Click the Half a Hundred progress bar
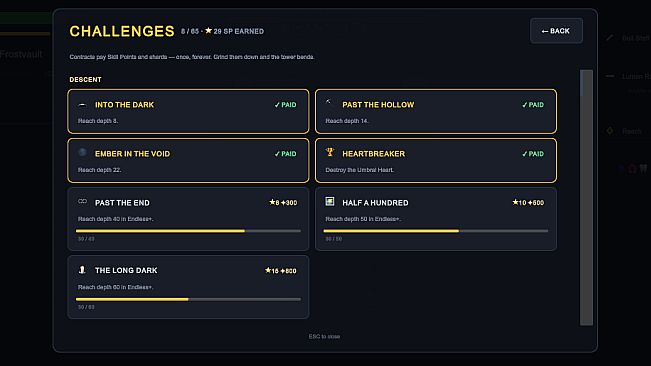The width and height of the screenshot is (651, 366). point(436,231)
